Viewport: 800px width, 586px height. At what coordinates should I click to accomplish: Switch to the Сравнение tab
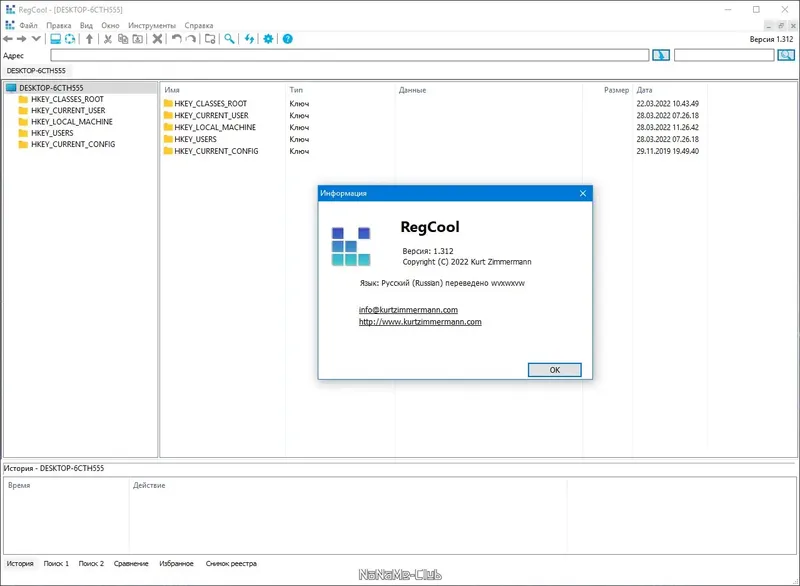[131, 564]
